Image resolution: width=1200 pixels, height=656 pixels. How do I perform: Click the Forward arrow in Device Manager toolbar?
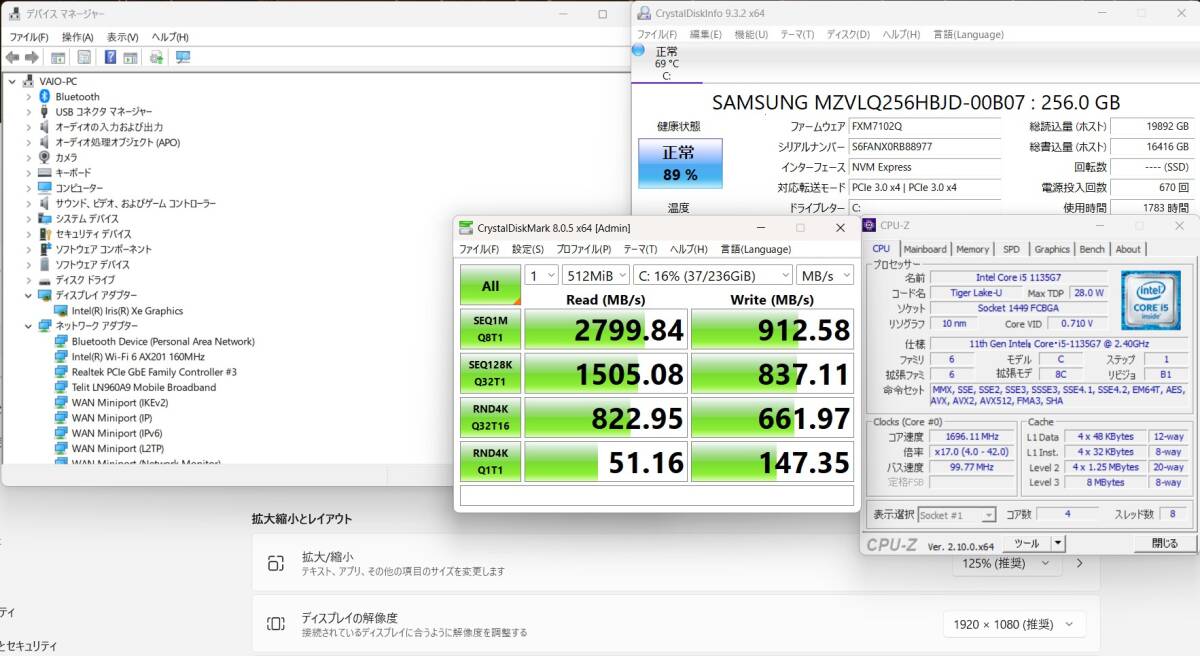pyautogui.click(x=32, y=57)
